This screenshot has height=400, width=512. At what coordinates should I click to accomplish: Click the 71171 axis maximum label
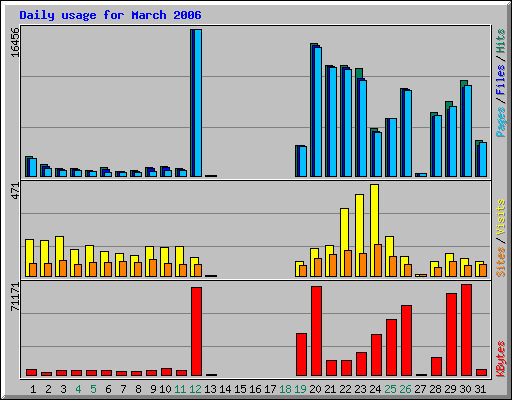coord(15,297)
